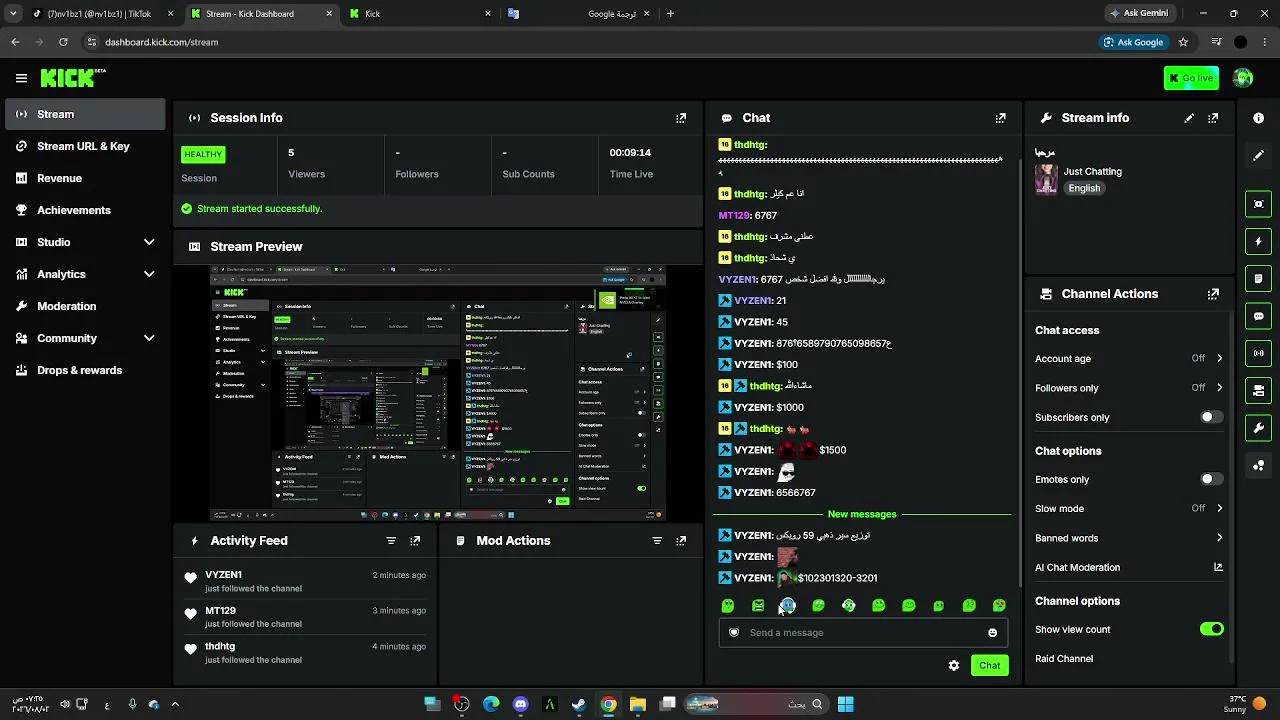Click the Just Chatting category thumbnail
The width and height of the screenshot is (1280, 720).
click(1046, 179)
